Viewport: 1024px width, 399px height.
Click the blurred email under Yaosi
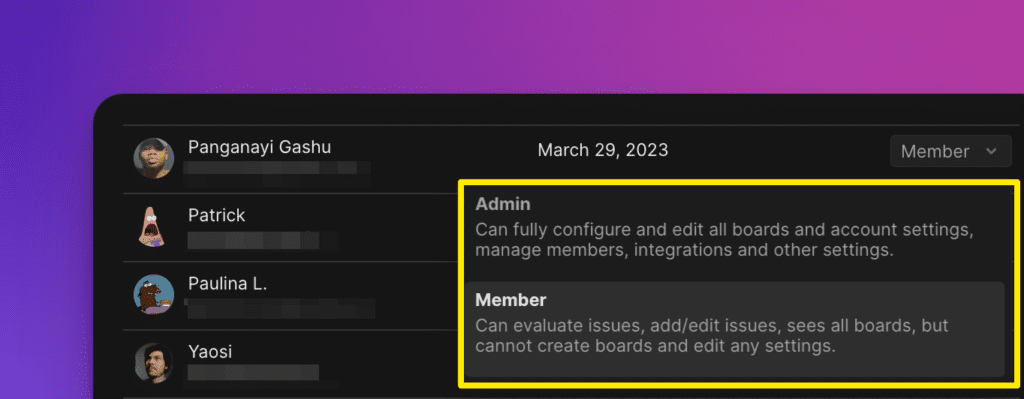pyautogui.click(x=261, y=374)
